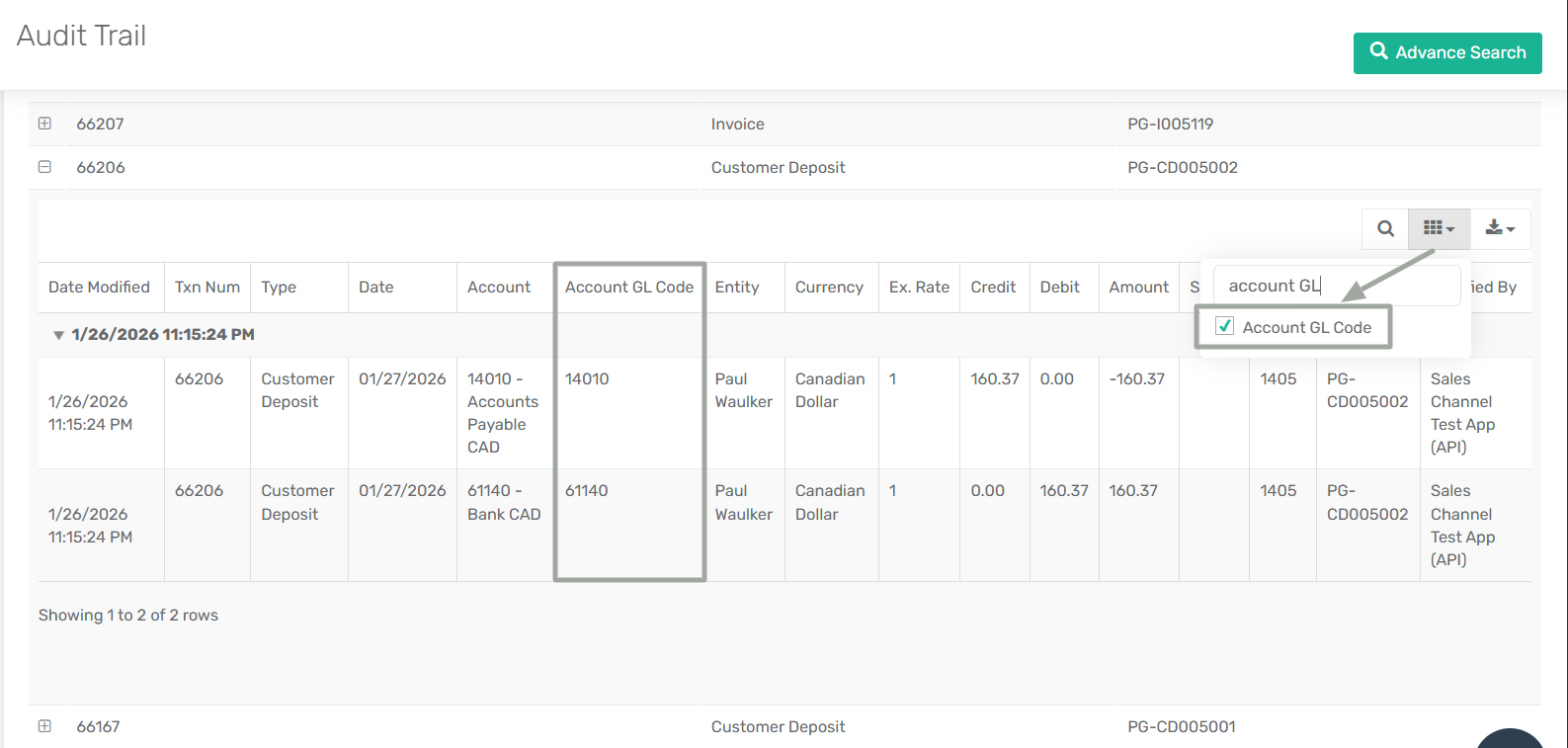The image size is (1568, 748).
Task: Expand transaction row 66167
Action: pyautogui.click(x=44, y=726)
